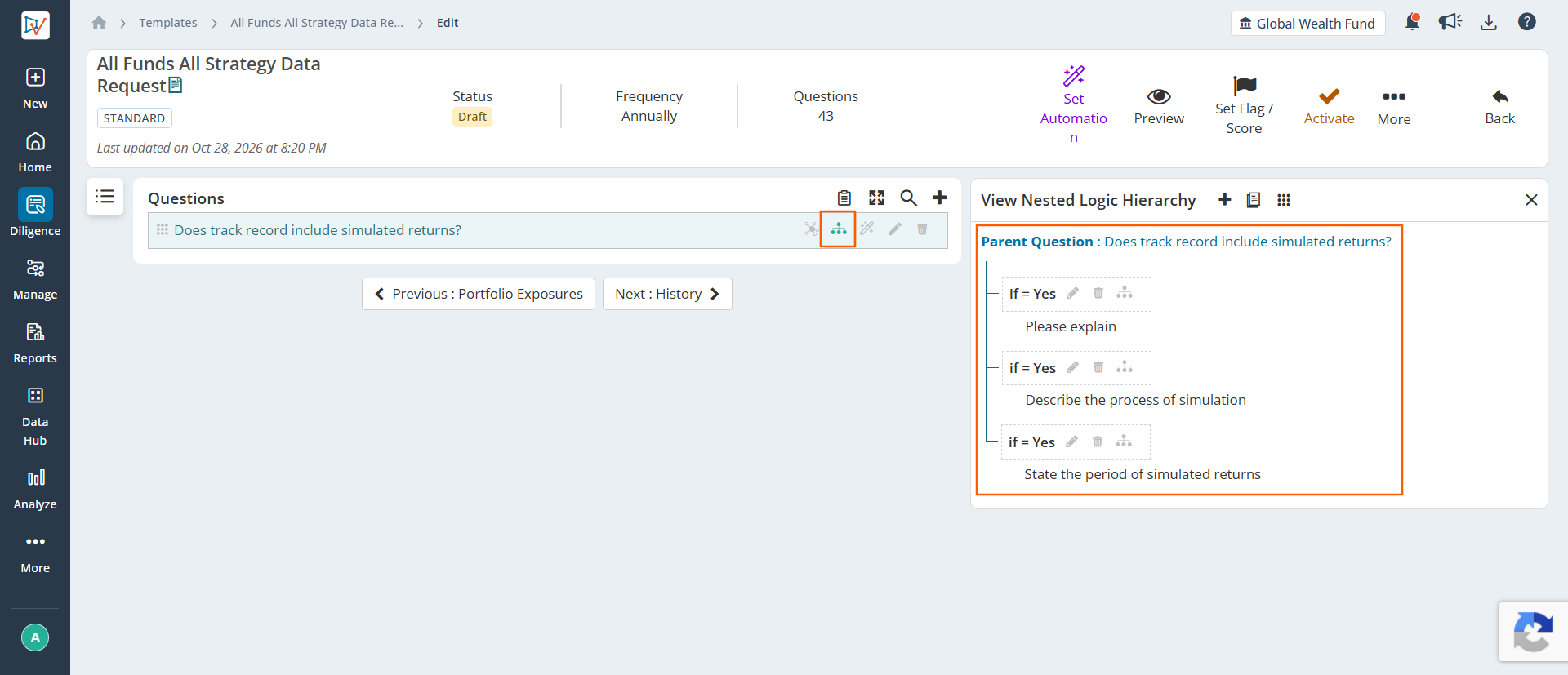Delete the 'Describe the process of simulation' condition
Image resolution: width=1568 pixels, height=675 pixels.
point(1098,367)
